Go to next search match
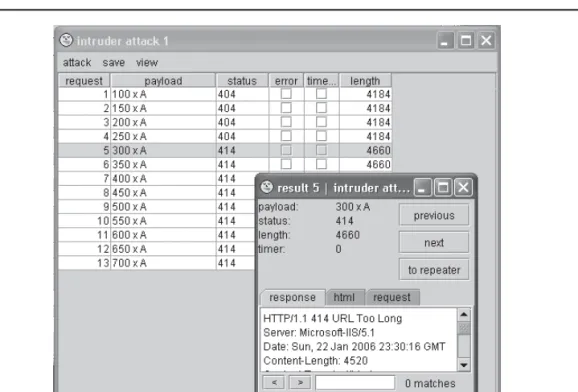Viewport: 578px width, 392px height. pyautogui.click(x=300, y=382)
